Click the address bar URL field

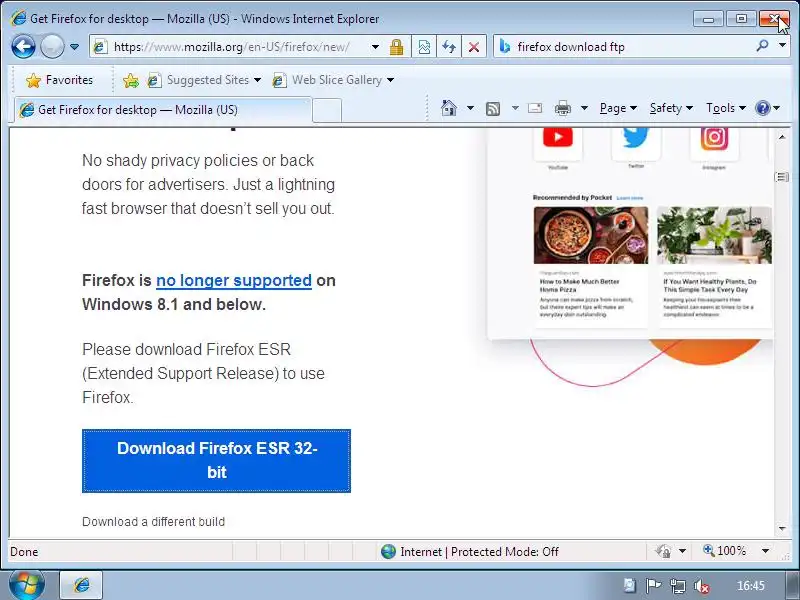[x=230, y=47]
